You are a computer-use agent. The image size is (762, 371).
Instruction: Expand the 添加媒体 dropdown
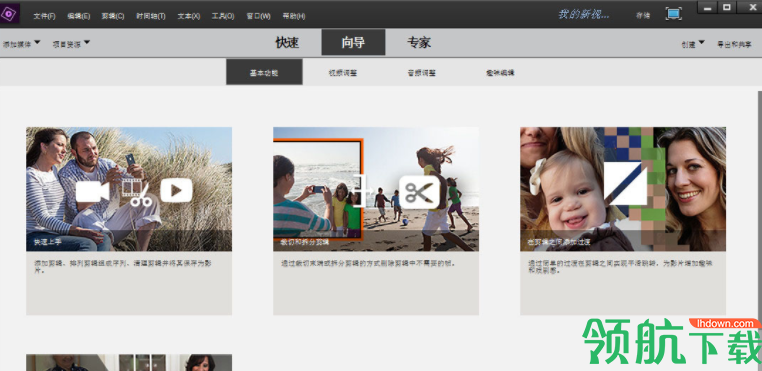coord(21,44)
